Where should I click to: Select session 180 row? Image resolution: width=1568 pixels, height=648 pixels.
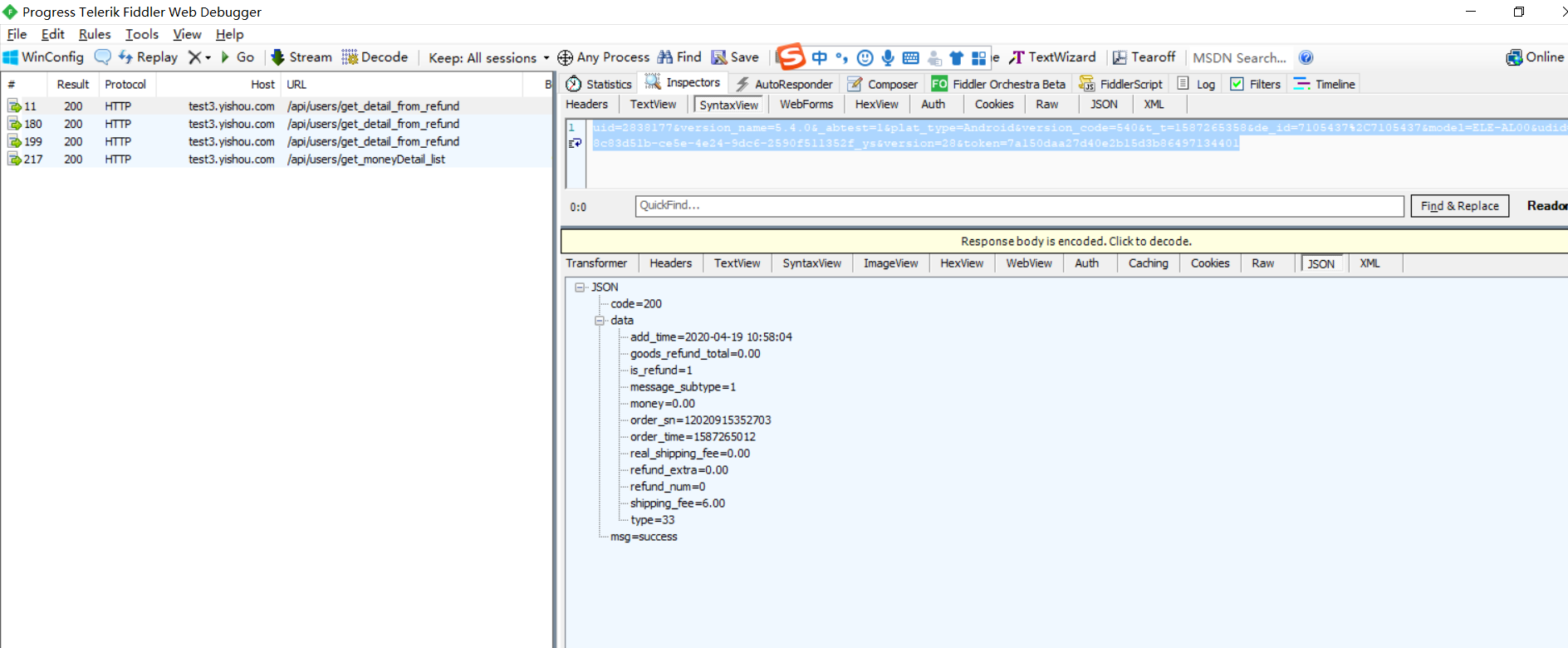tap(276, 124)
